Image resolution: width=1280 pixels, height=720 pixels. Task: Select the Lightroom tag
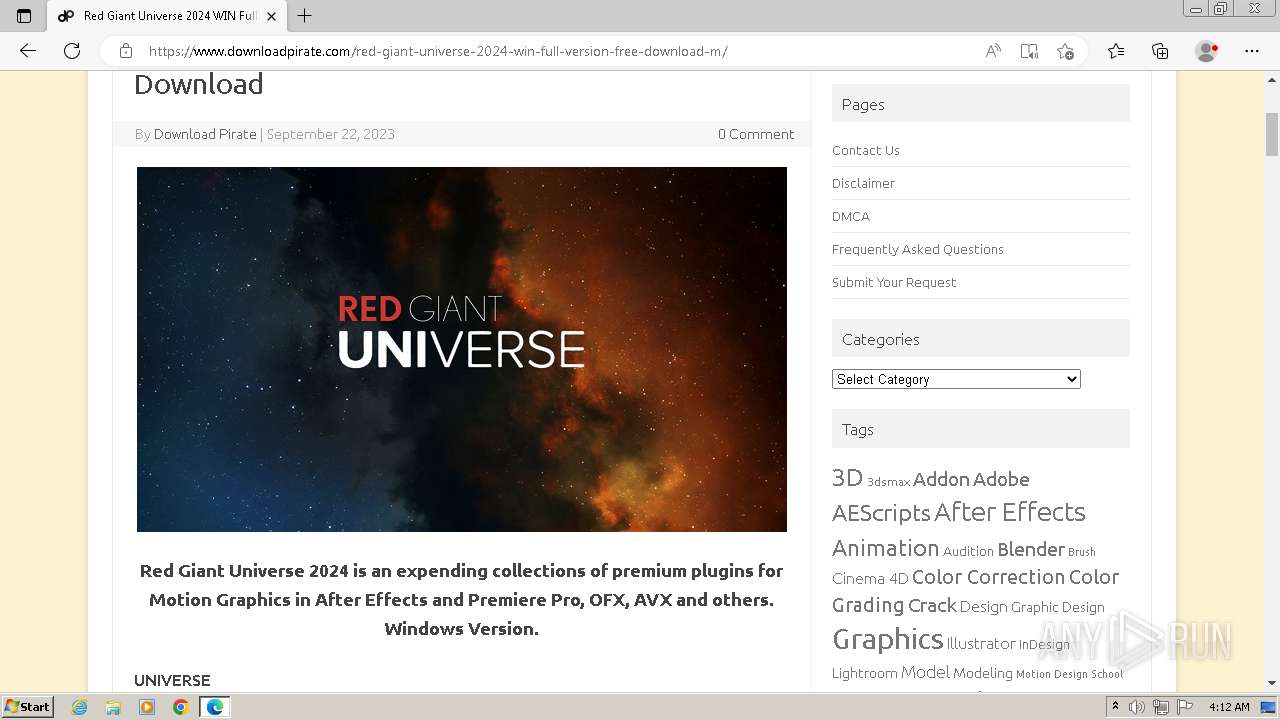point(864,673)
